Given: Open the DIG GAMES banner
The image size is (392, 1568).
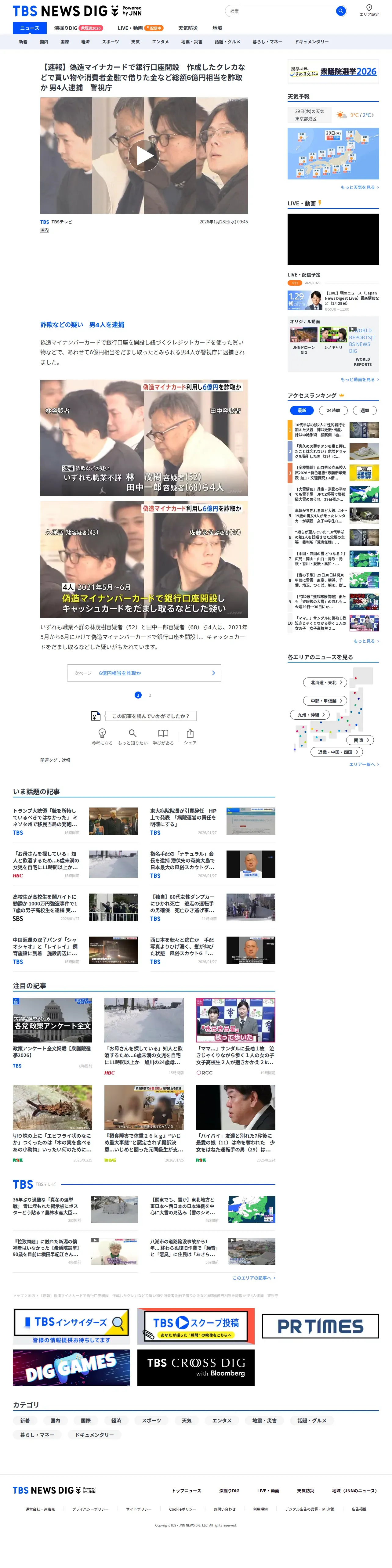Looking at the screenshot, I should pos(72,1368).
